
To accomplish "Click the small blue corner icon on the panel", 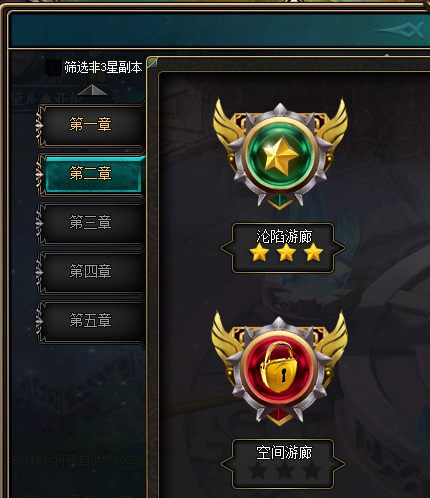I will [x=152, y=62].
